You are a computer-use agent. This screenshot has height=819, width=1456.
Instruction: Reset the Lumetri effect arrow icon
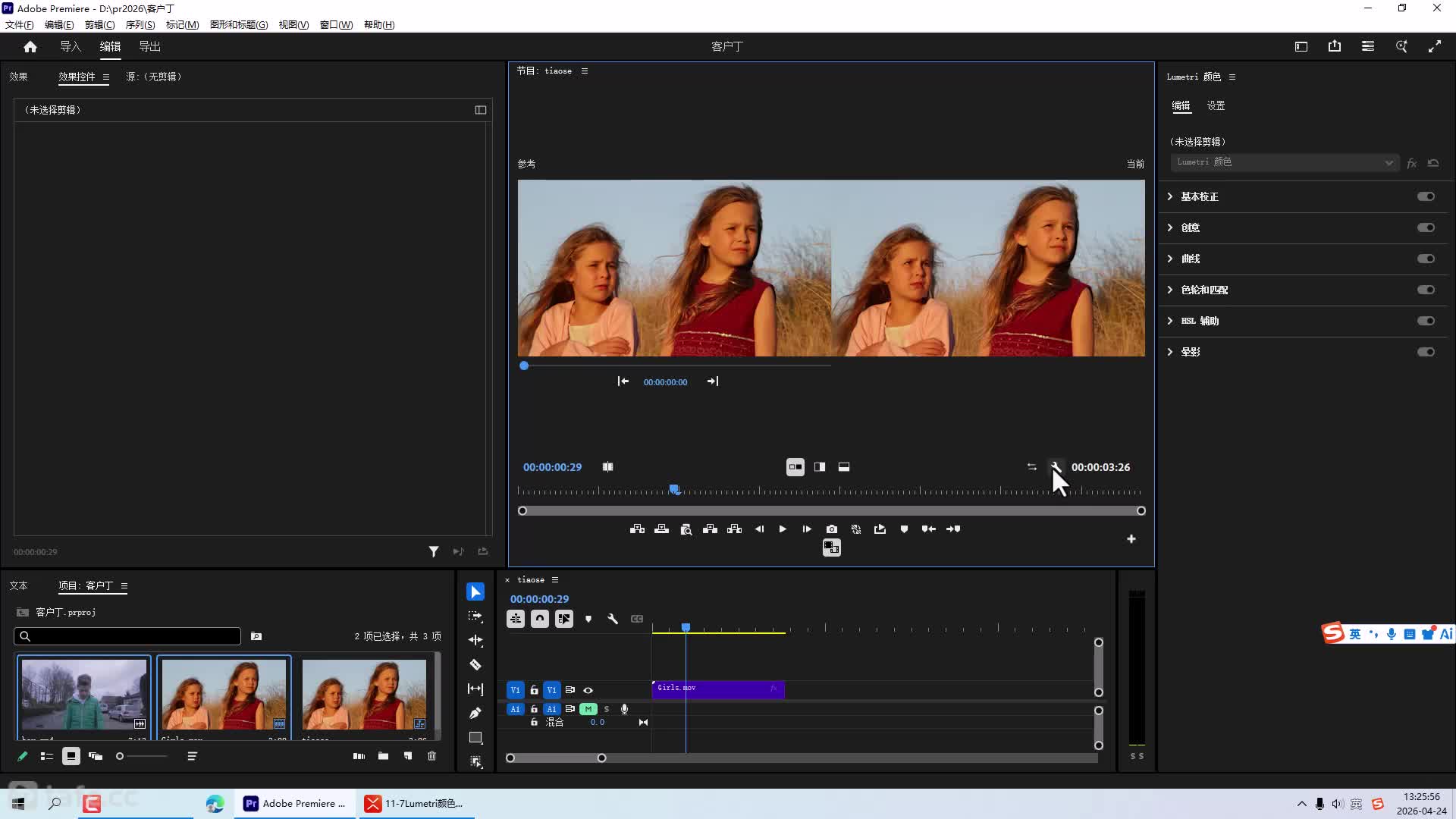point(1433,163)
